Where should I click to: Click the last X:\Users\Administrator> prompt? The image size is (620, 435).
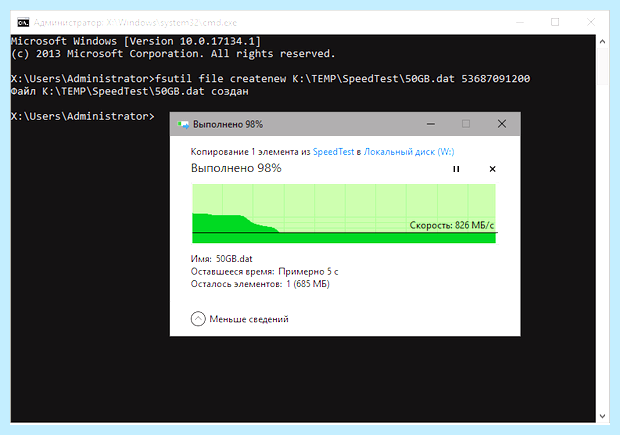[x=83, y=116]
